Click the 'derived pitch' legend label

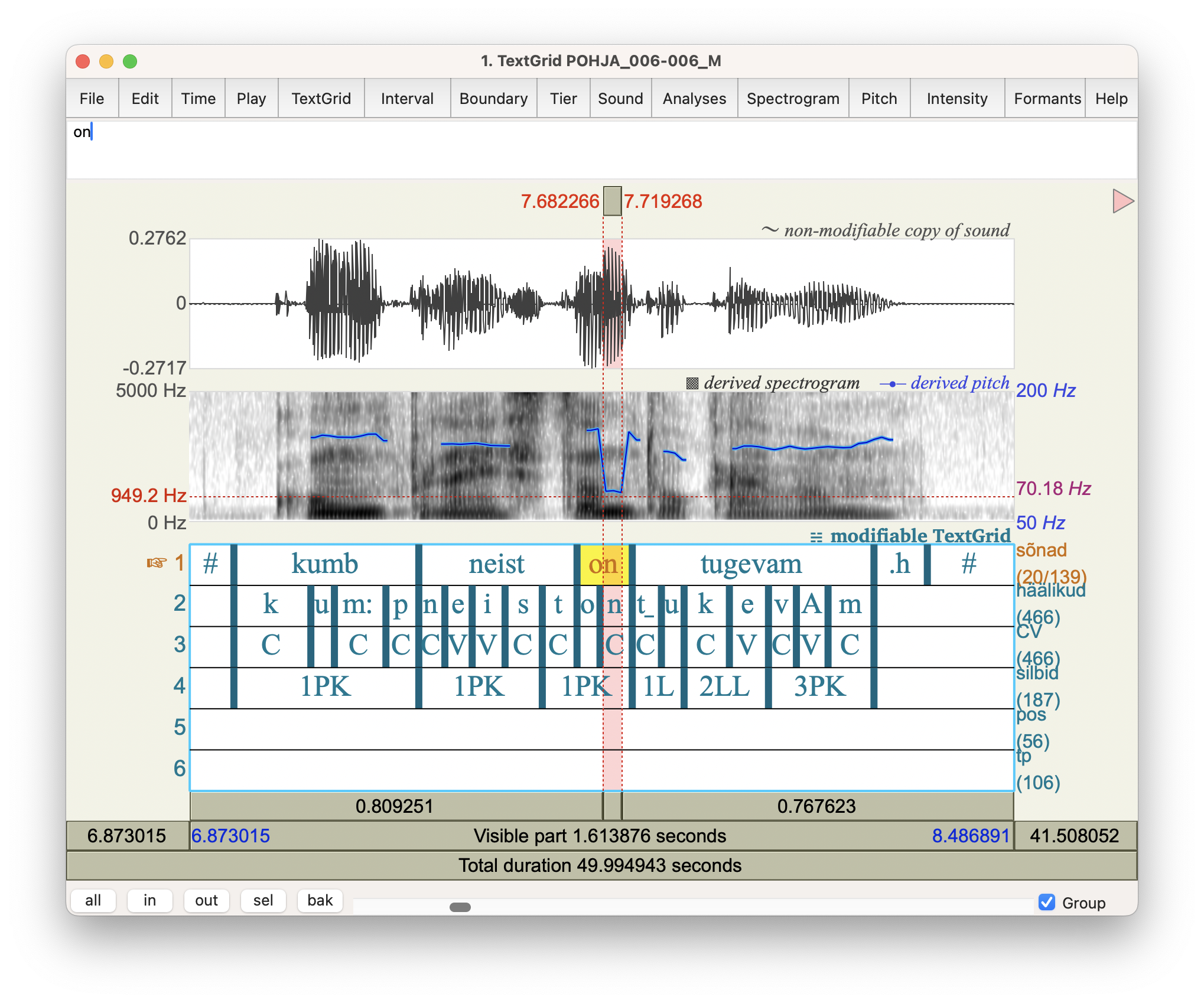point(959,383)
